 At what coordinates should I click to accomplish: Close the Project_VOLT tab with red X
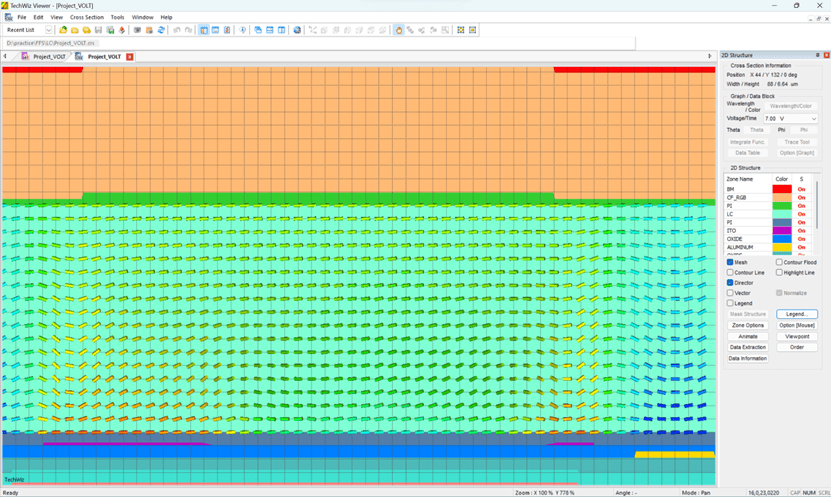[x=130, y=57]
